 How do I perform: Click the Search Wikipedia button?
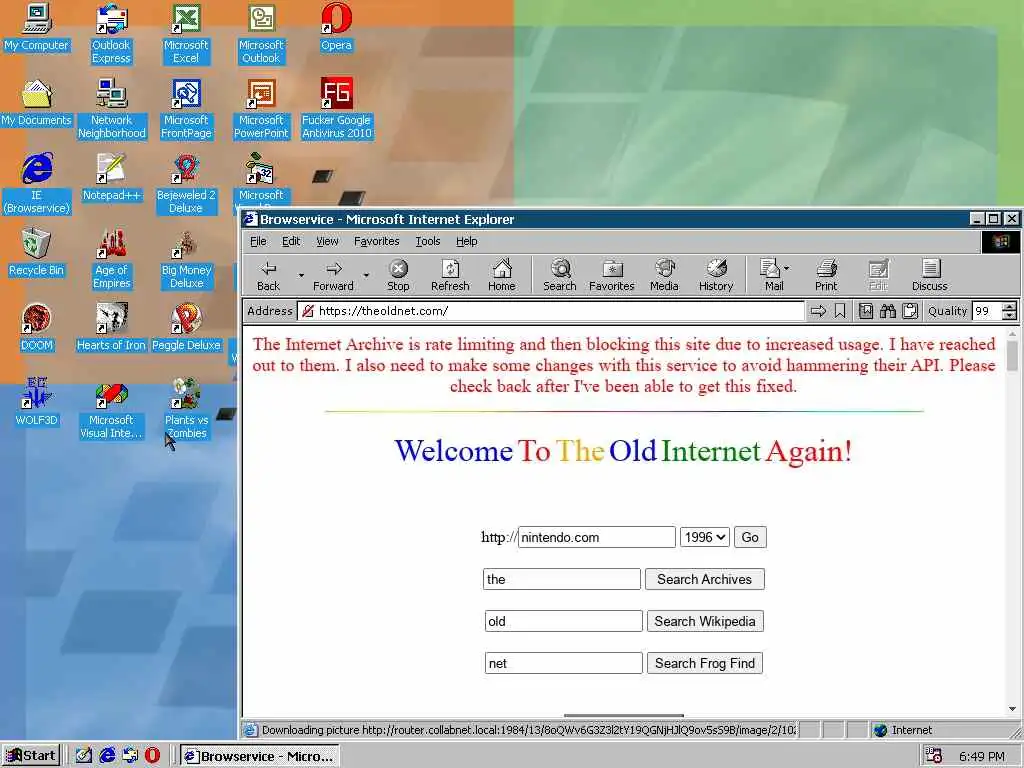pyautogui.click(x=705, y=621)
